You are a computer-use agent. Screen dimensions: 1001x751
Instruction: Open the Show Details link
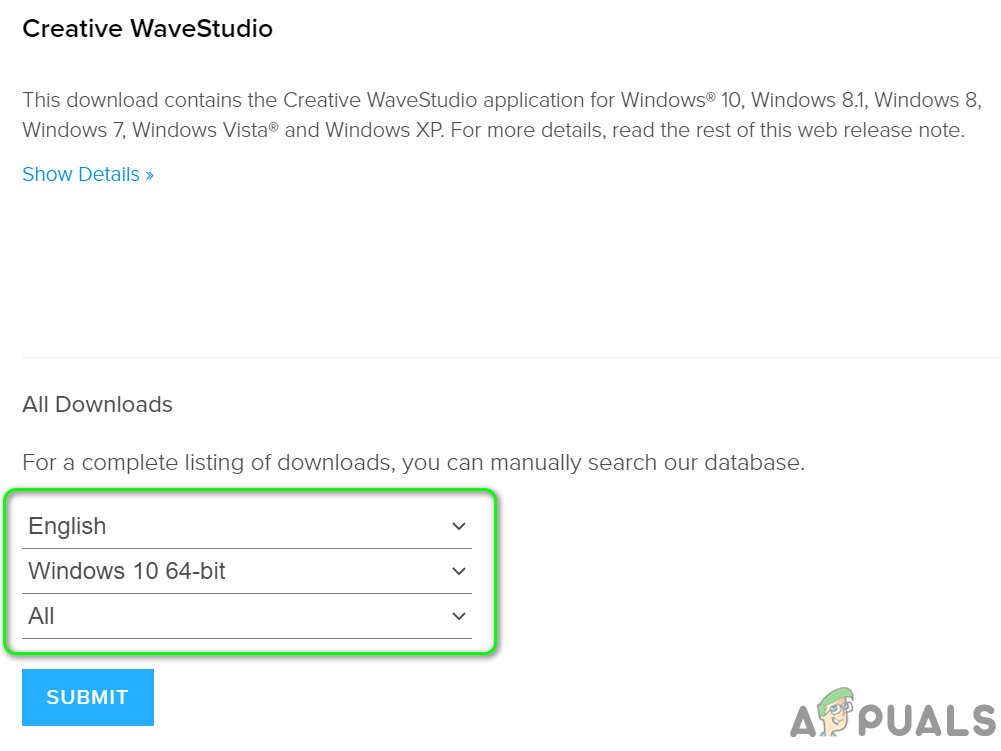click(81, 174)
